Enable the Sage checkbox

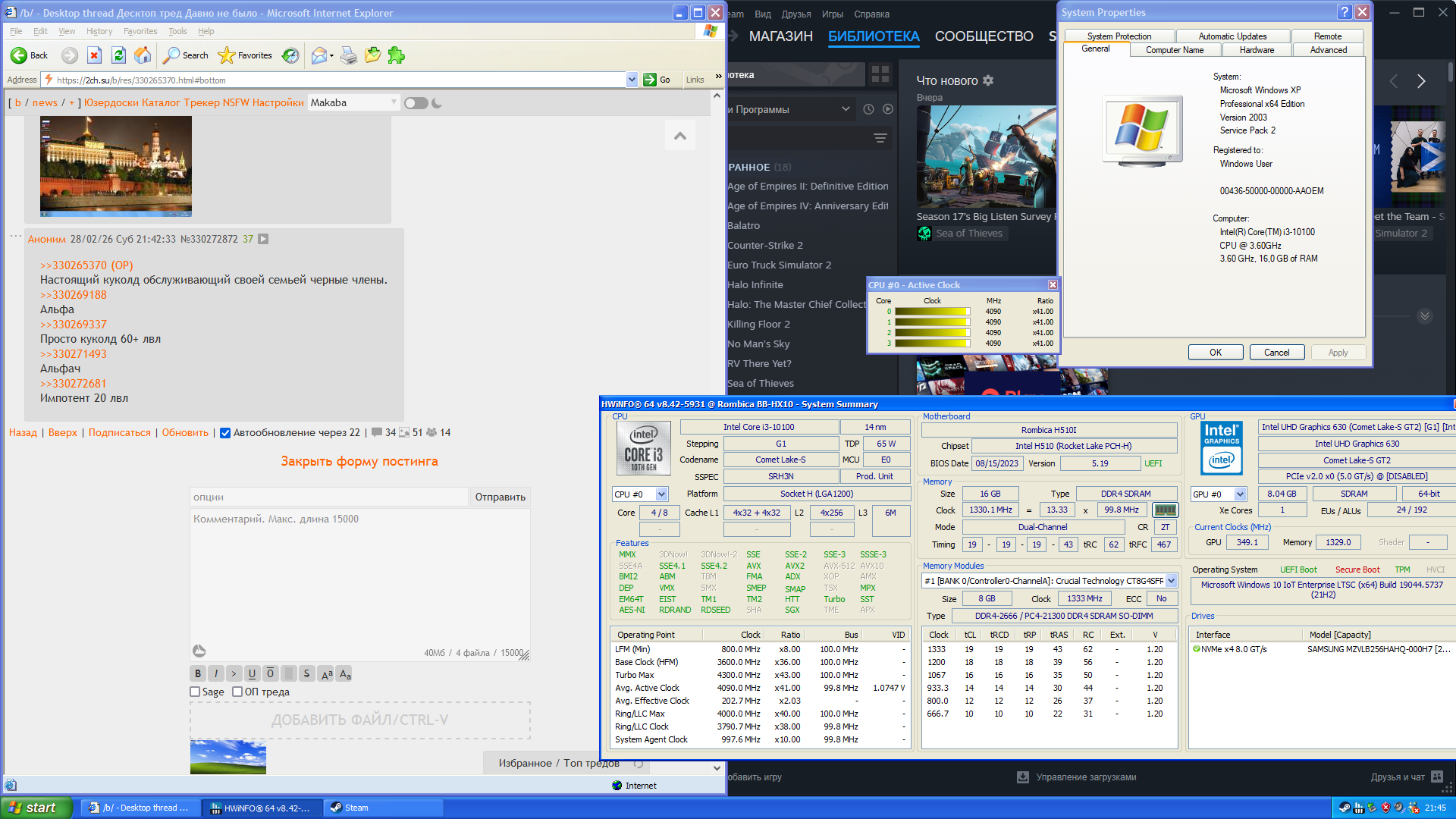point(195,692)
